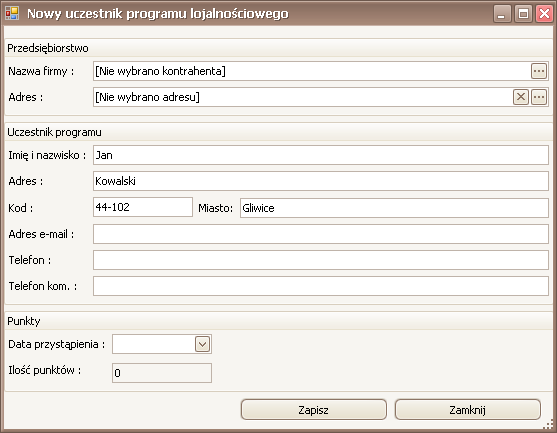Click the Zamknij button
The image size is (557, 433).
click(467, 410)
